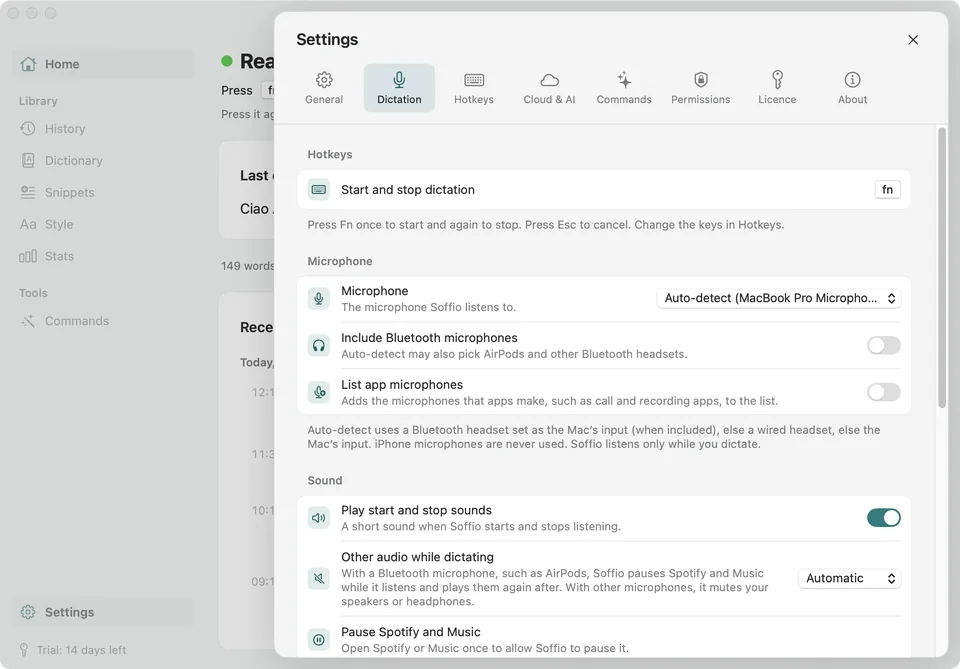
Task: Open the Licence key icon tab
Action: click(777, 80)
